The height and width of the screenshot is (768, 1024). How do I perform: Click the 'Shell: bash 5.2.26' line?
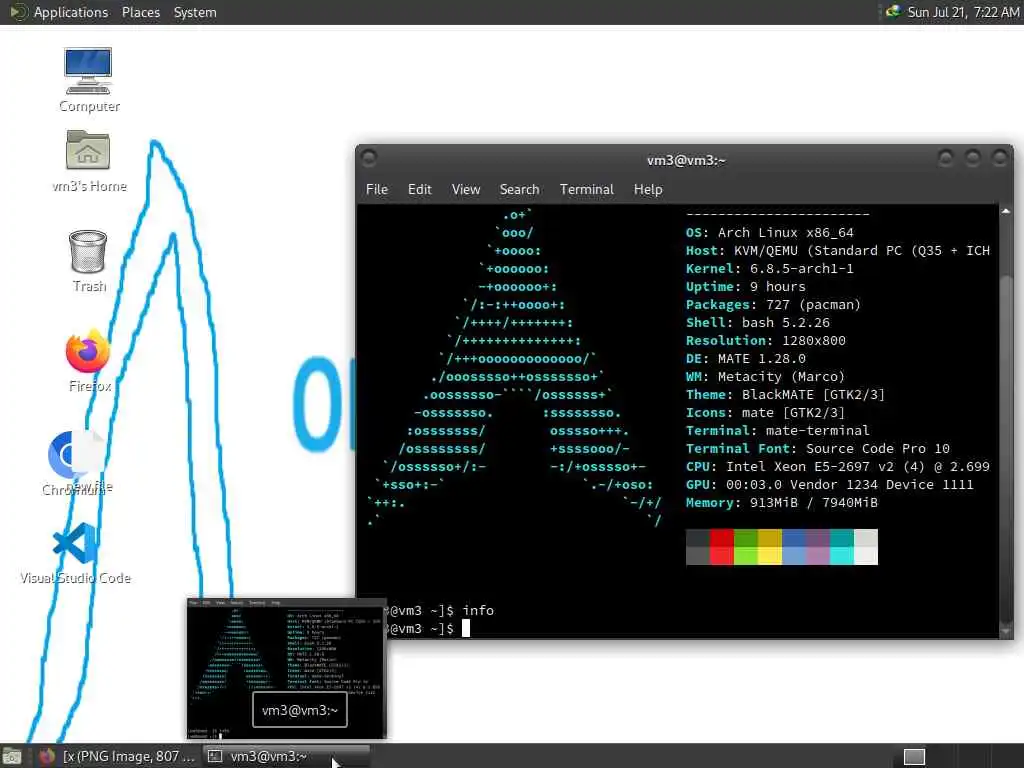(758, 323)
